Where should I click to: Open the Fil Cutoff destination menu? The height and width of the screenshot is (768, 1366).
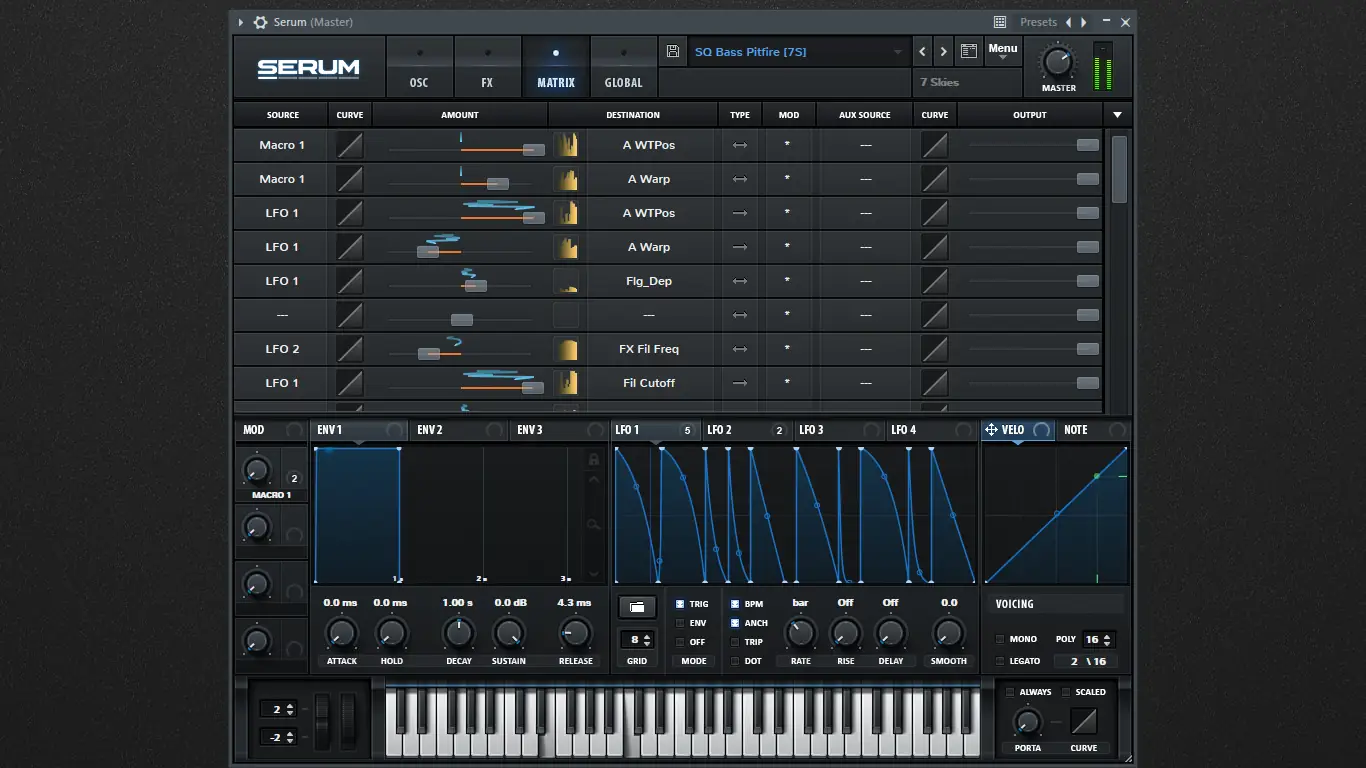pos(649,383)
